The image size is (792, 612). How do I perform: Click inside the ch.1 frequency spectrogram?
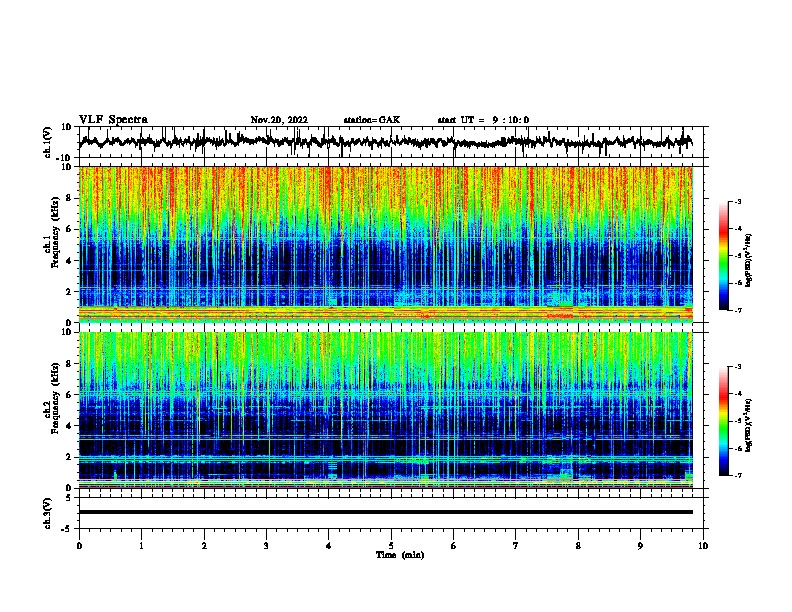tap(386, 244)
